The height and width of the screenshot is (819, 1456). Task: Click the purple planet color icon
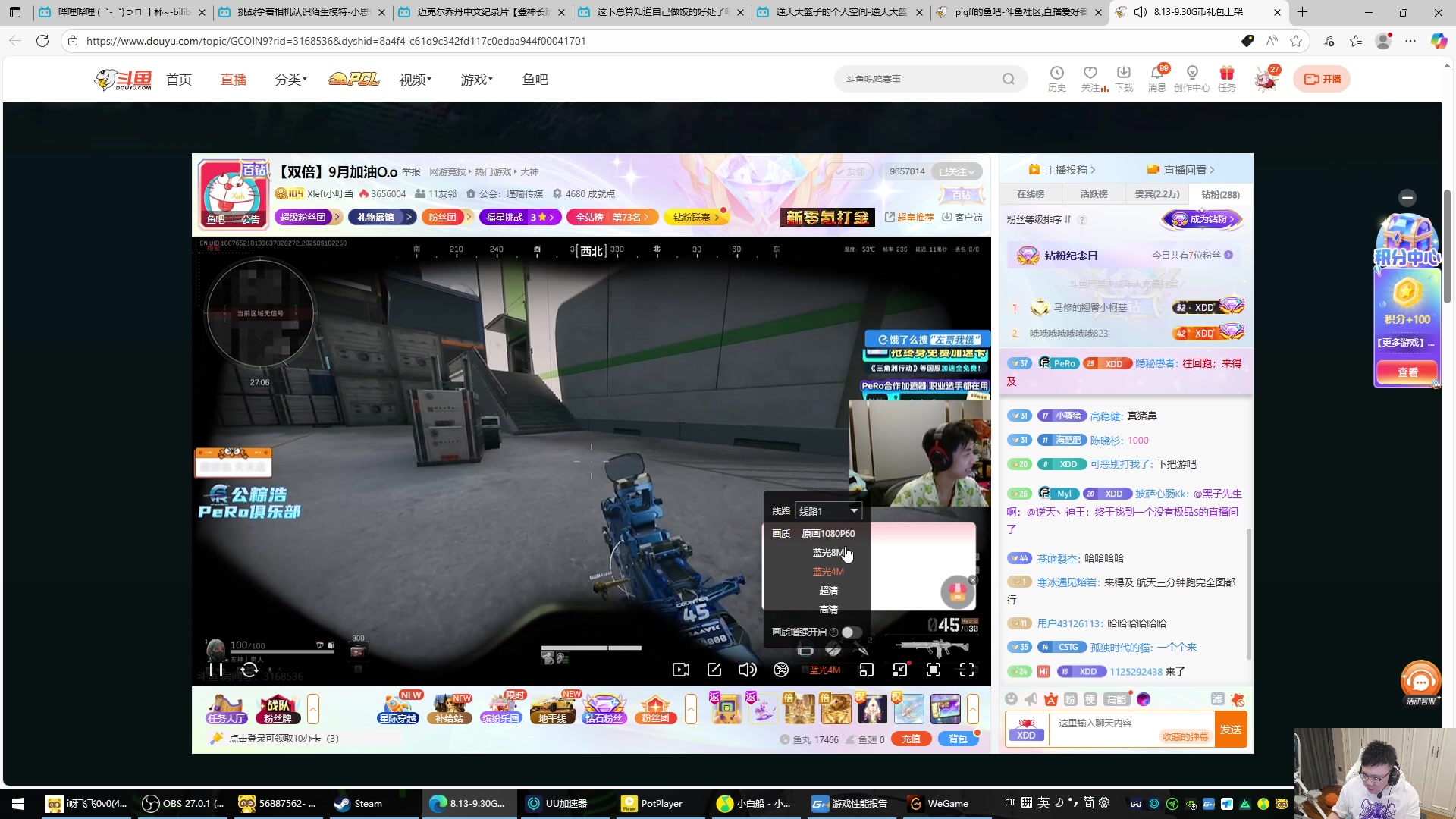[x=1144, y=699]
